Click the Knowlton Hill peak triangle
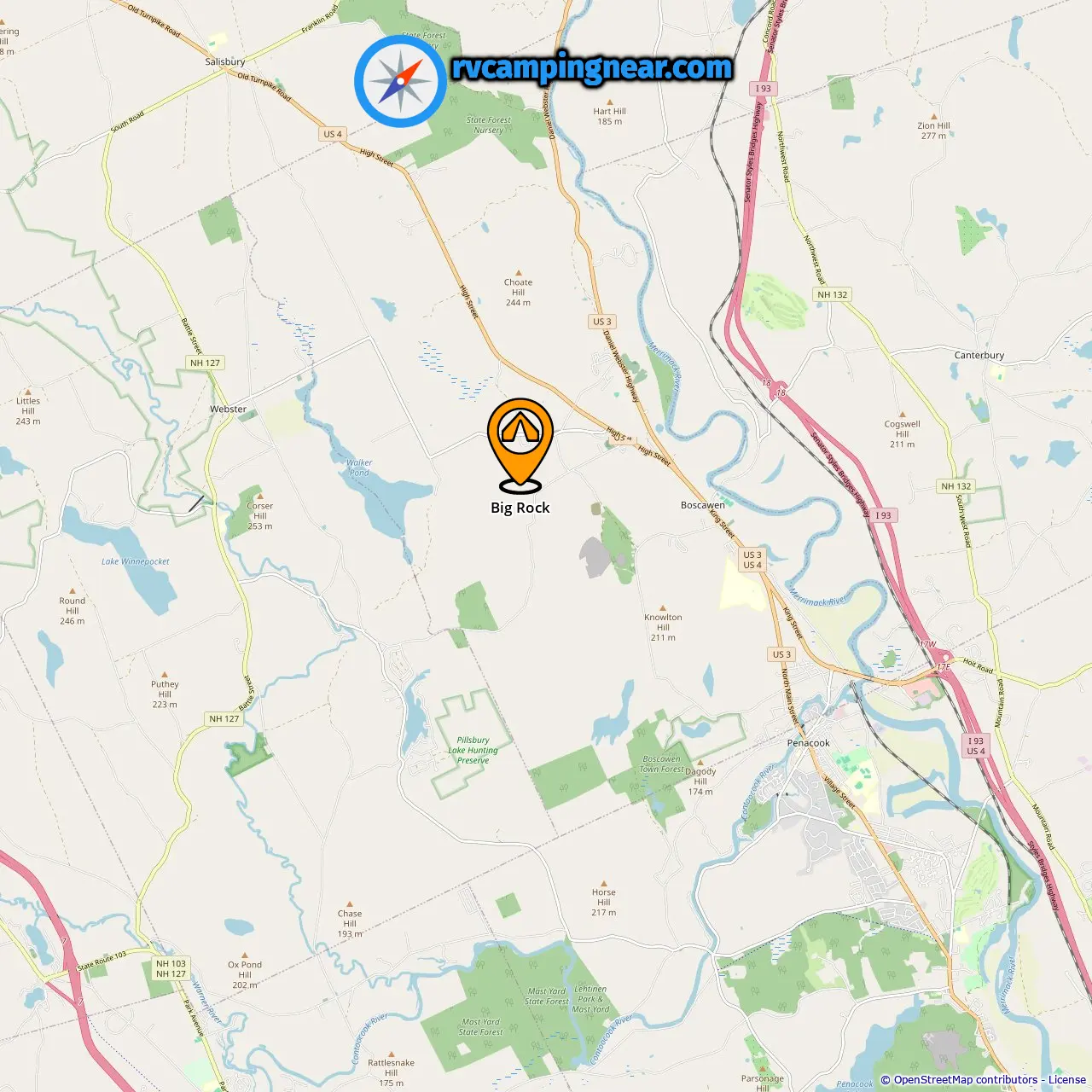The width and height of the screenshot is (1092, 1092). tap(663, 607)
